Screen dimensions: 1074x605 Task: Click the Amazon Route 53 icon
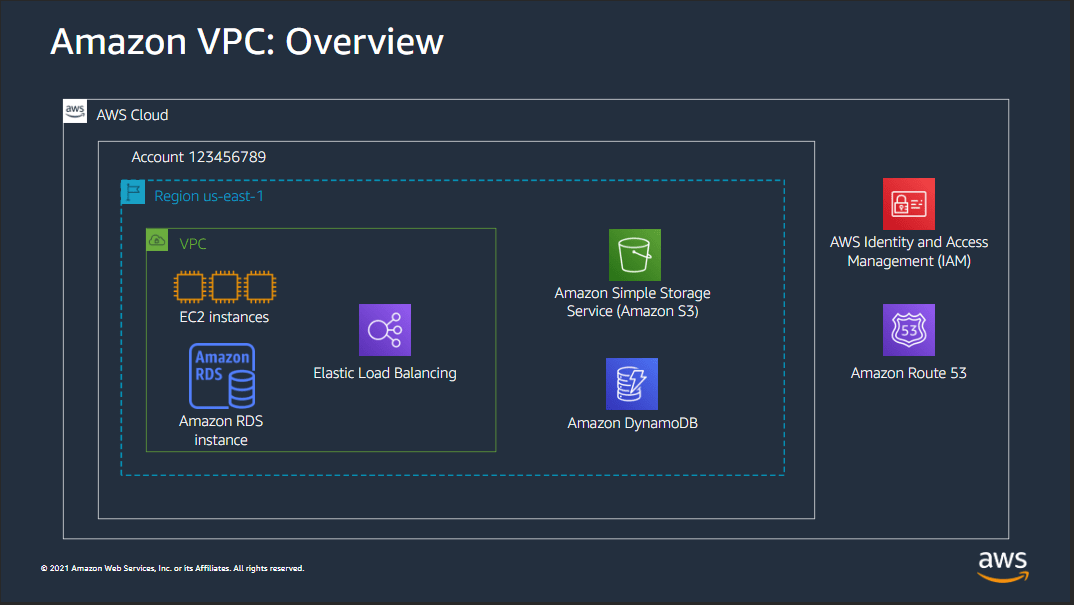pos(908,330)
